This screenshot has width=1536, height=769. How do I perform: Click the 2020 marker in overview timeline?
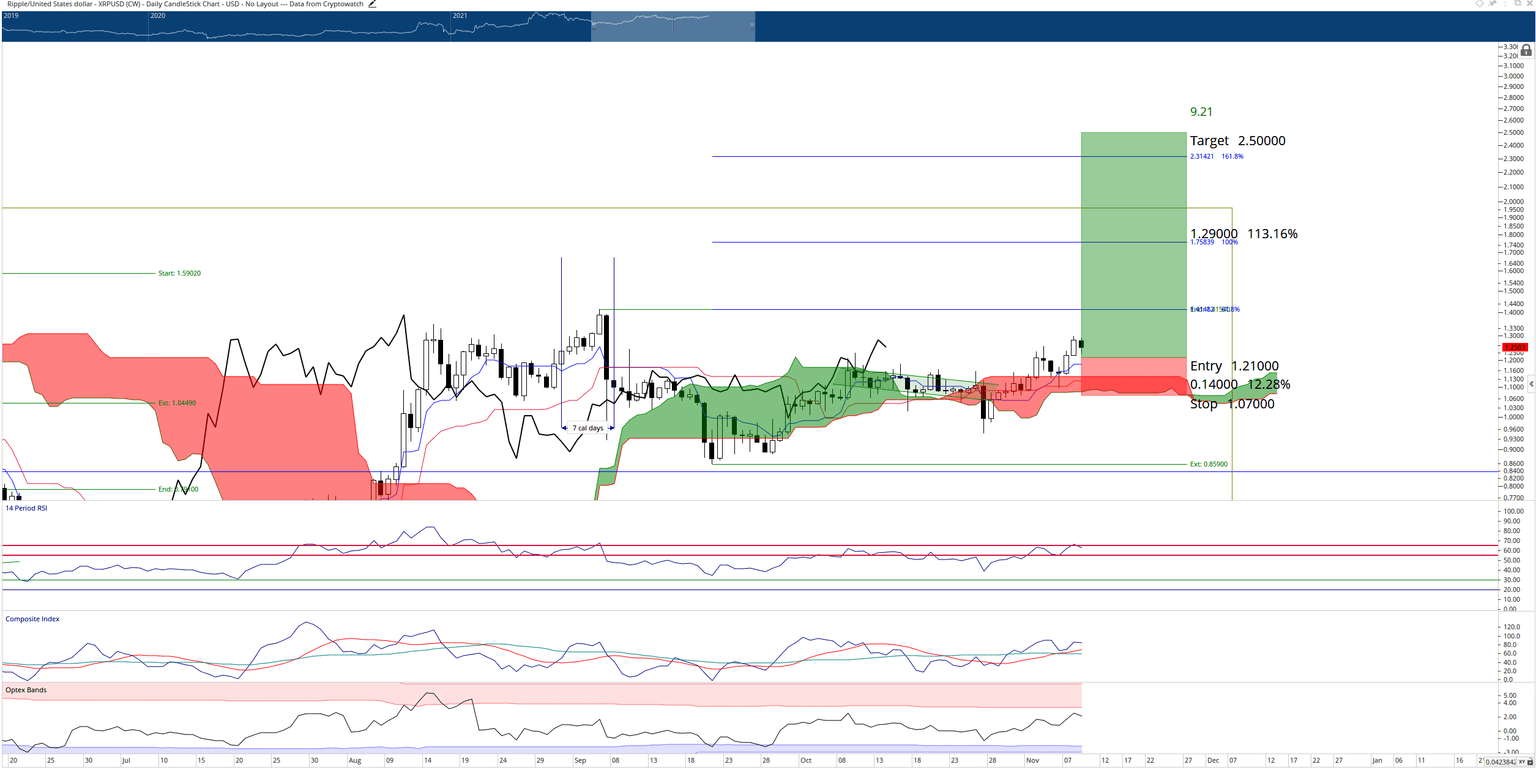158,17
